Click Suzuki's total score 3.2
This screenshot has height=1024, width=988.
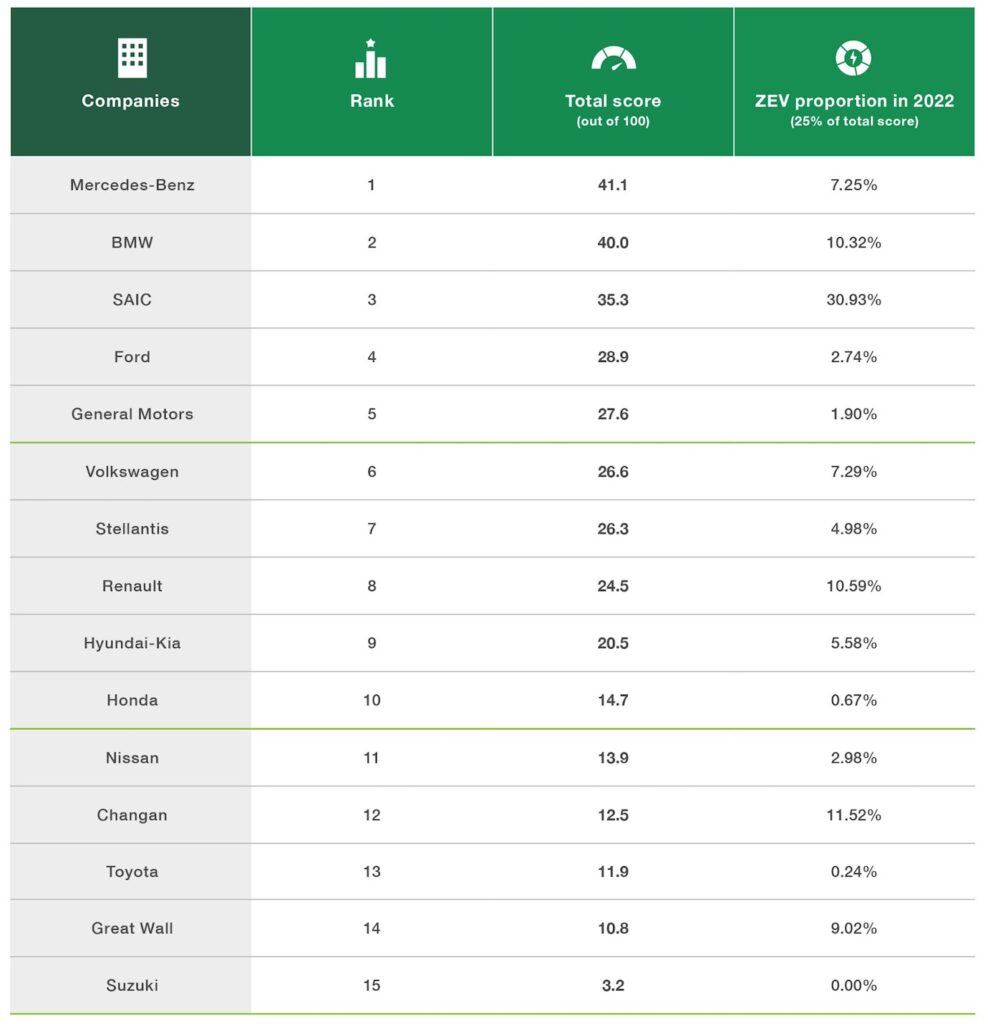[613, 986]
